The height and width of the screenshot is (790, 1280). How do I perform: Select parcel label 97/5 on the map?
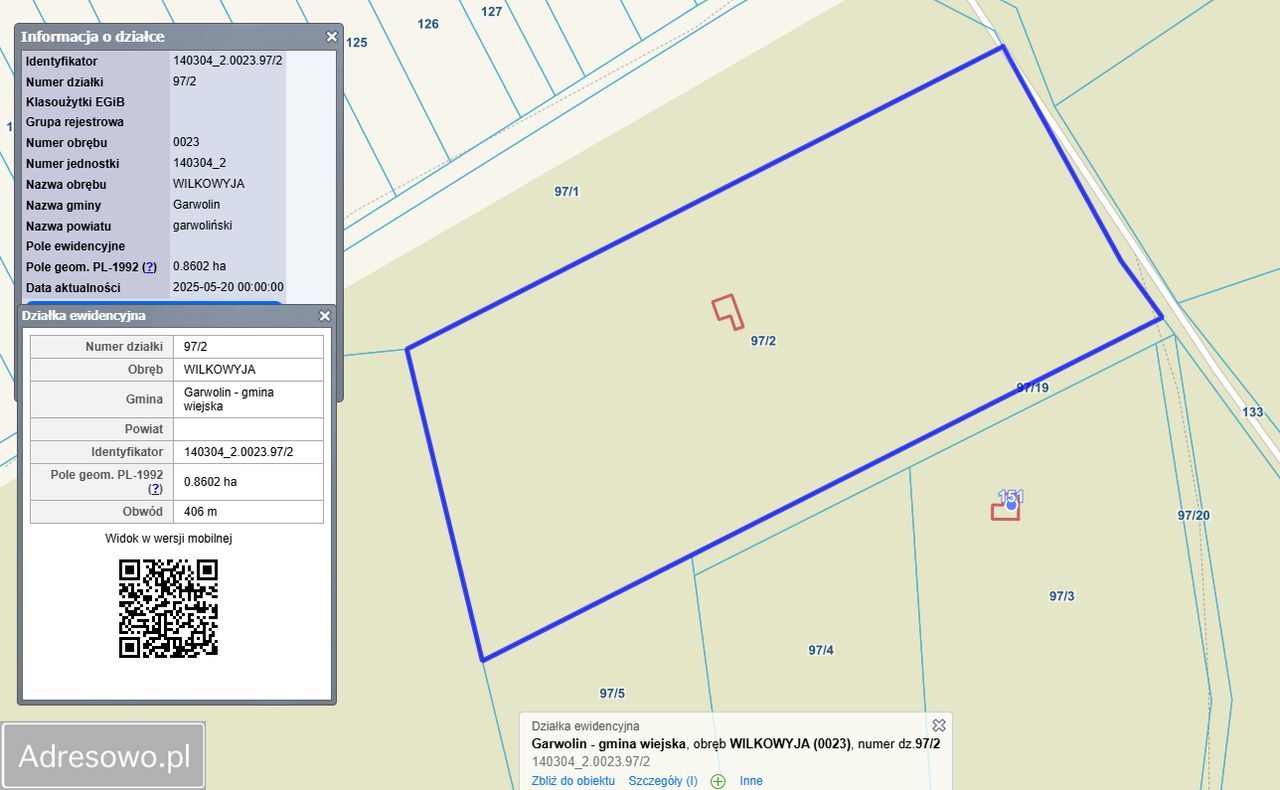coord(612,693)
